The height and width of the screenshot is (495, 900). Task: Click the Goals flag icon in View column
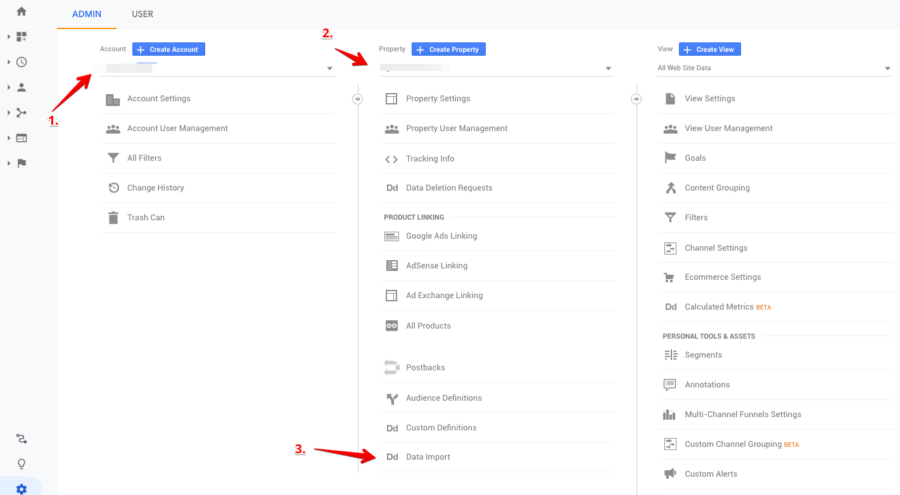click(670, 157)
